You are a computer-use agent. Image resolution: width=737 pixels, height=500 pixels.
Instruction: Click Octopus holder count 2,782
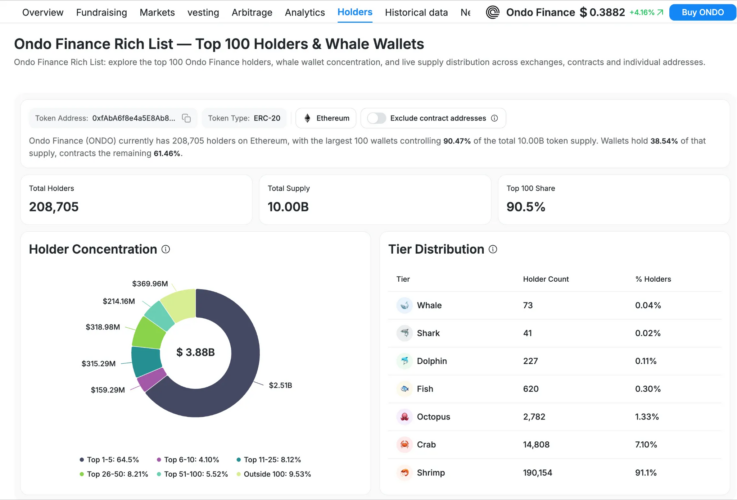[x=534, y=417]
